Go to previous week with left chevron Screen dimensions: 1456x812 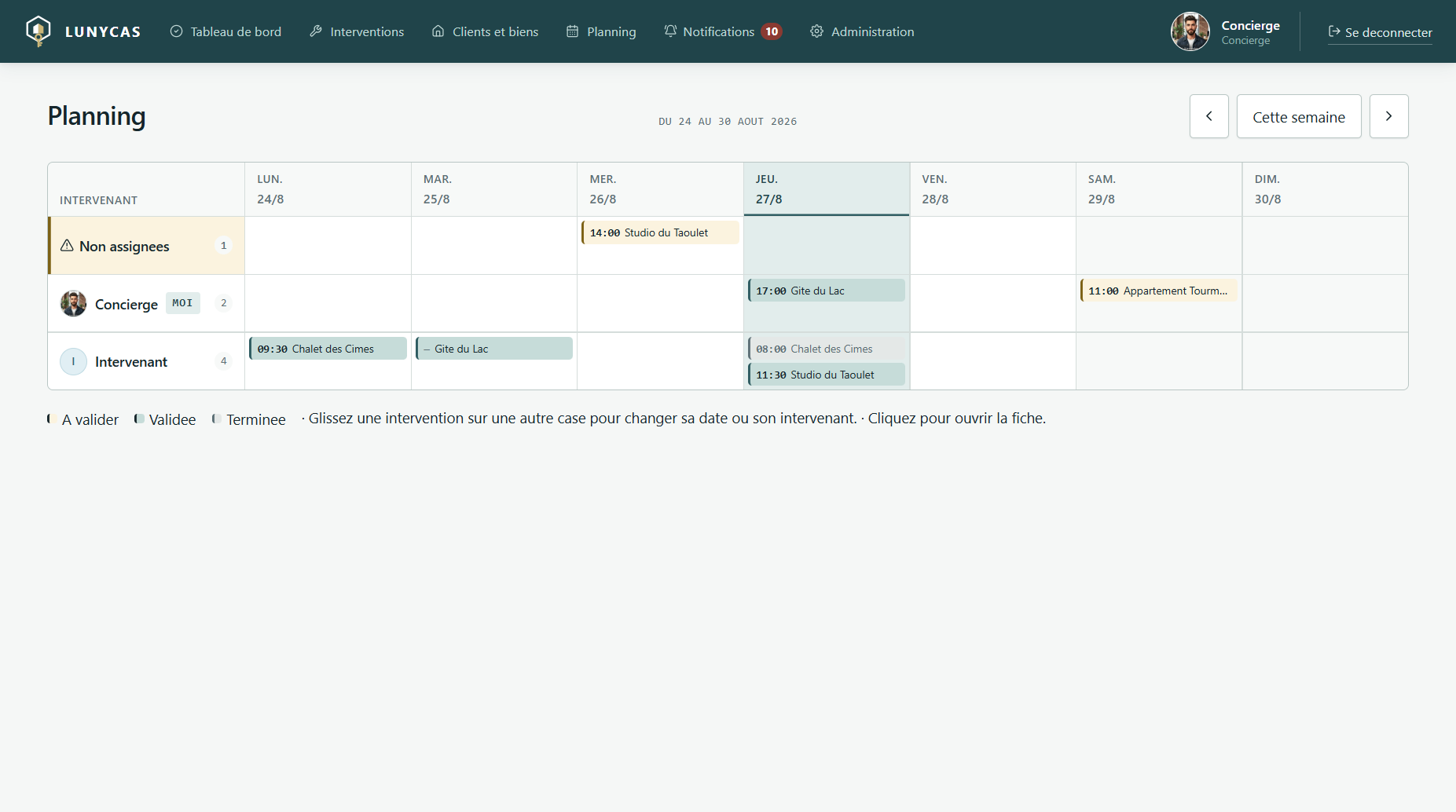1209,116
